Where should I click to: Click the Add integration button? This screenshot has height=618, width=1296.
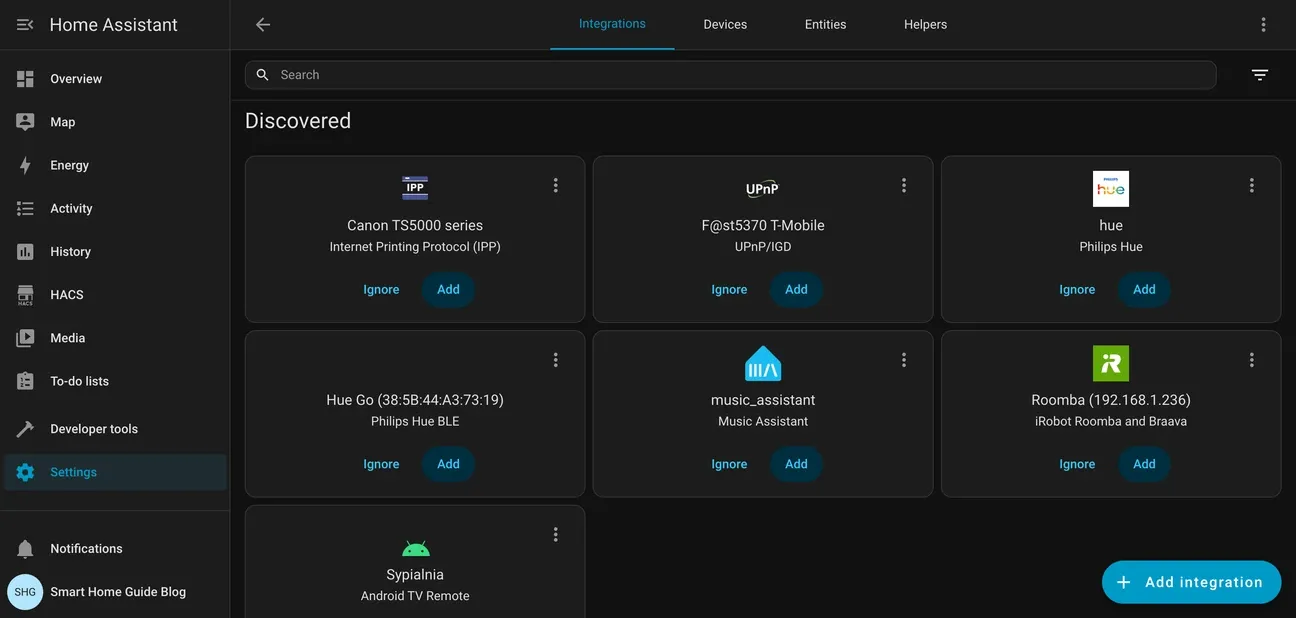tap(1191, 582)
